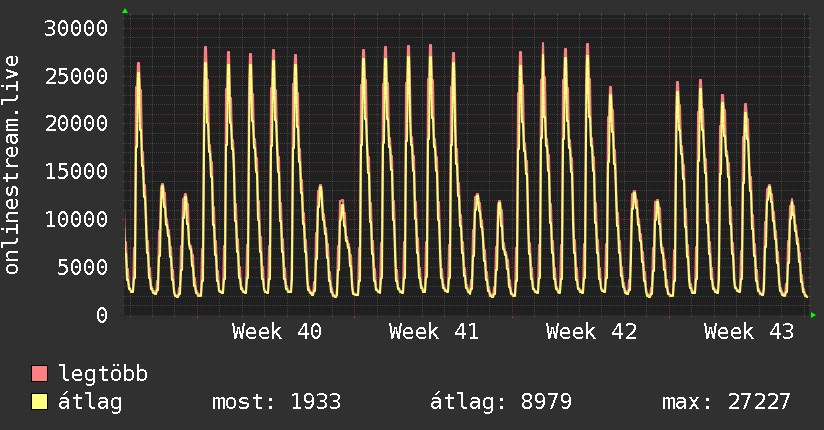The width and height of the screenshot is (824, 430).
Task: Click the max: 27227 statistic
Action: [x=726, y=402]
